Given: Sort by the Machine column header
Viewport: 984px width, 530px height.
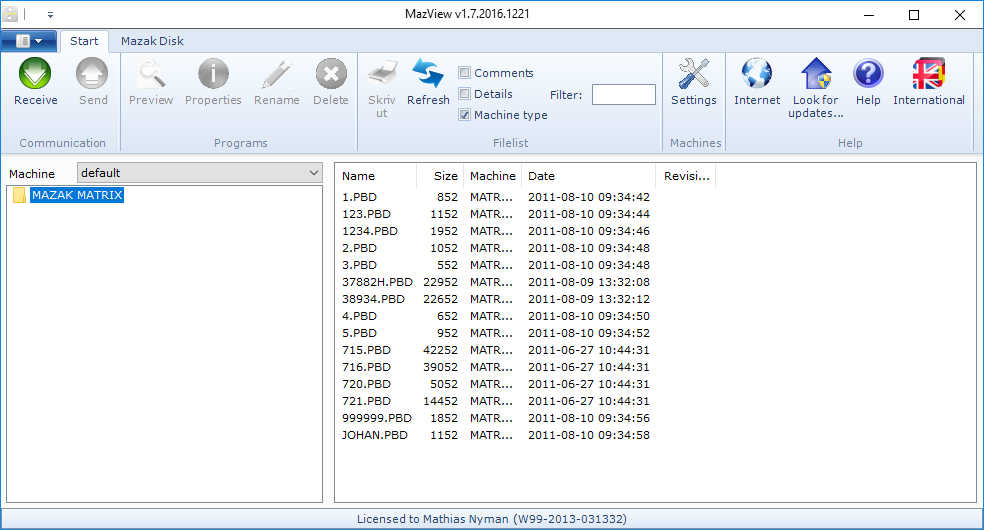Looking at the screenshot, I should pos(493,176).
